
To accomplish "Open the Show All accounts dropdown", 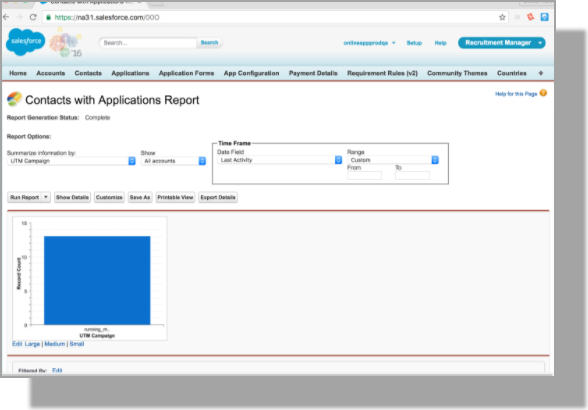I will 173,161.
